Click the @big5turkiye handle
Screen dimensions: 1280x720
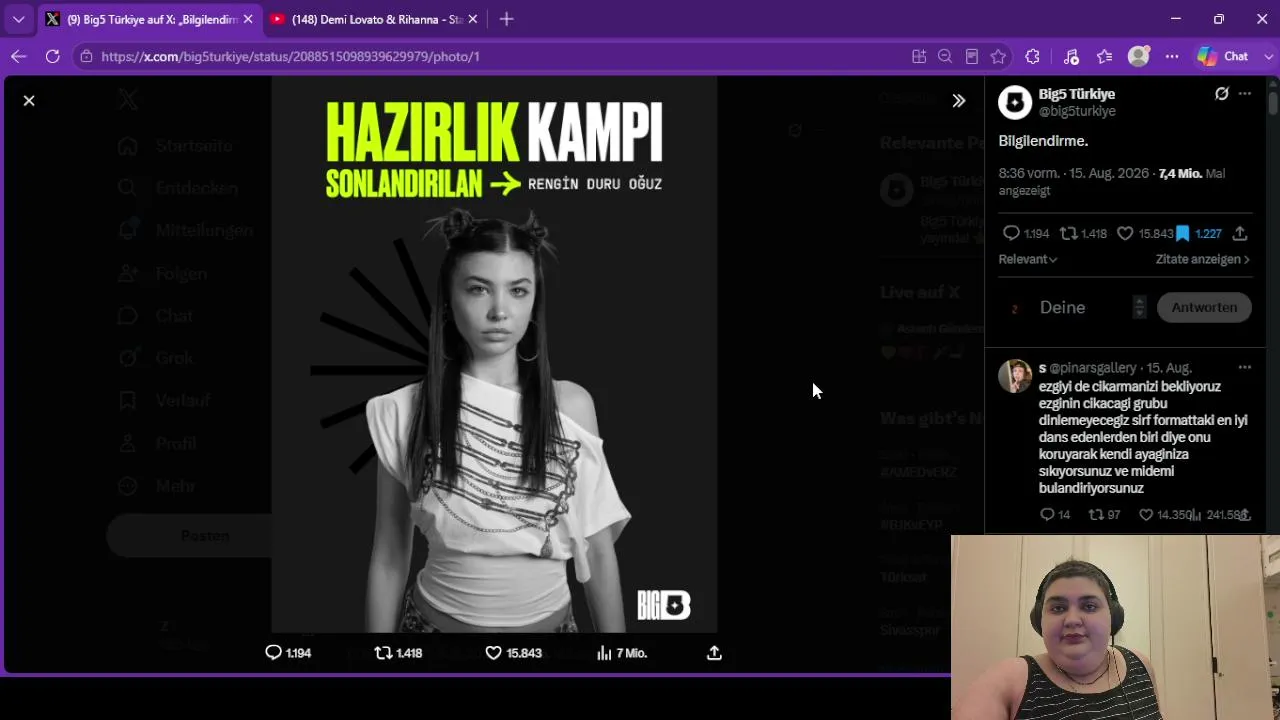click(x=1077, y=111)
